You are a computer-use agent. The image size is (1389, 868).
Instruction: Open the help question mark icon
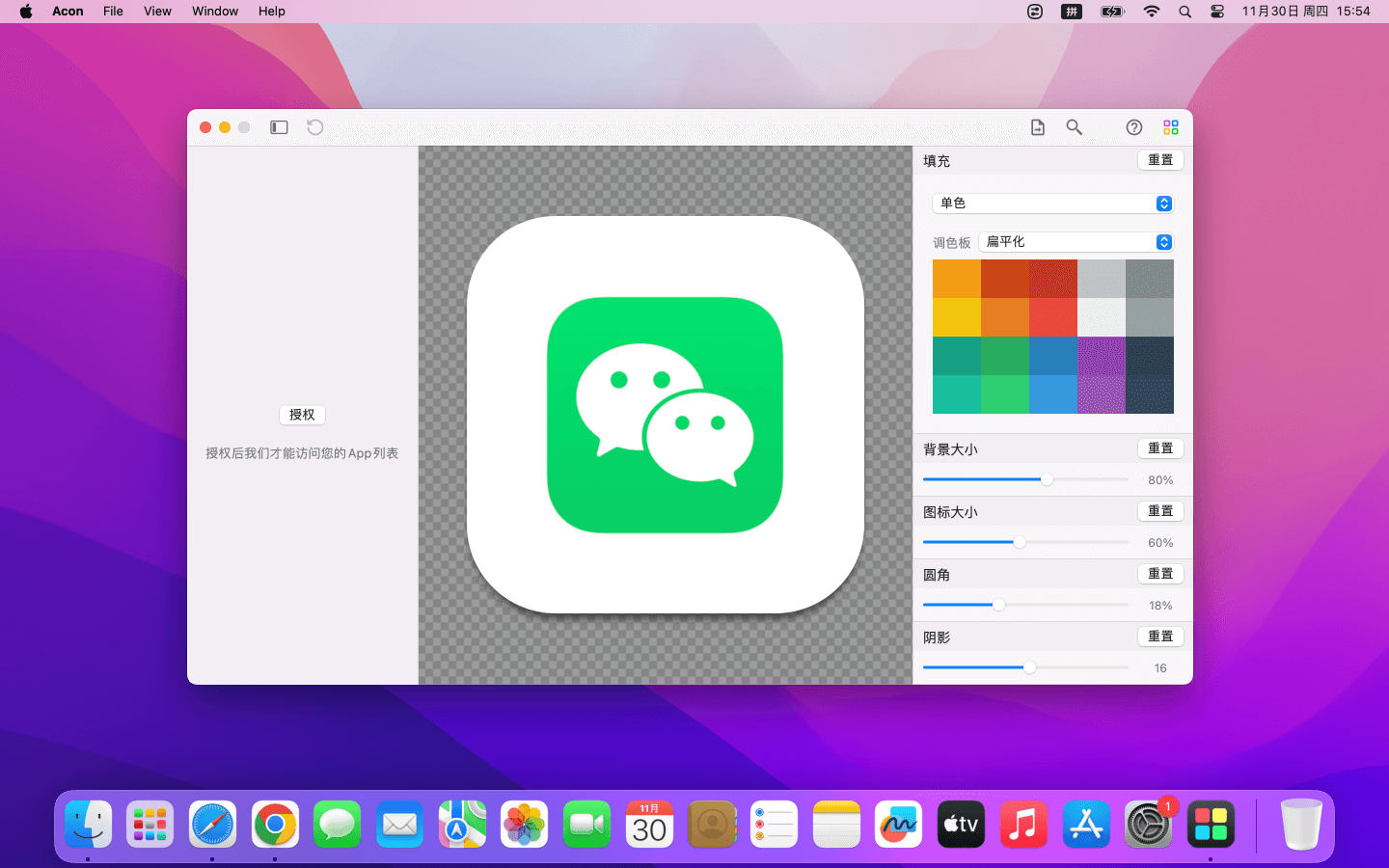(x=1134, y=127)
